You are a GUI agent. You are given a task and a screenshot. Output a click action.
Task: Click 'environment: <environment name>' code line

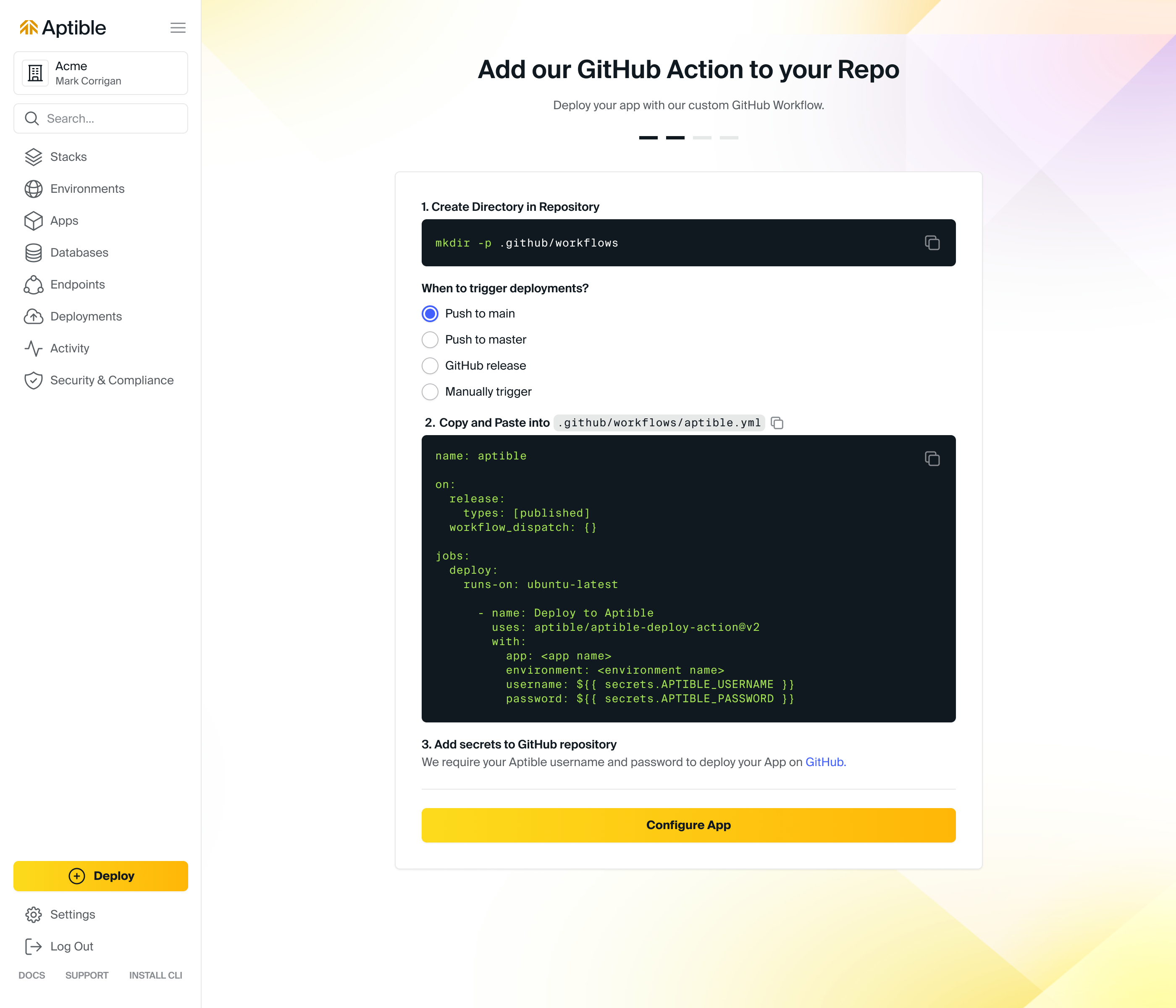point(615,670)
